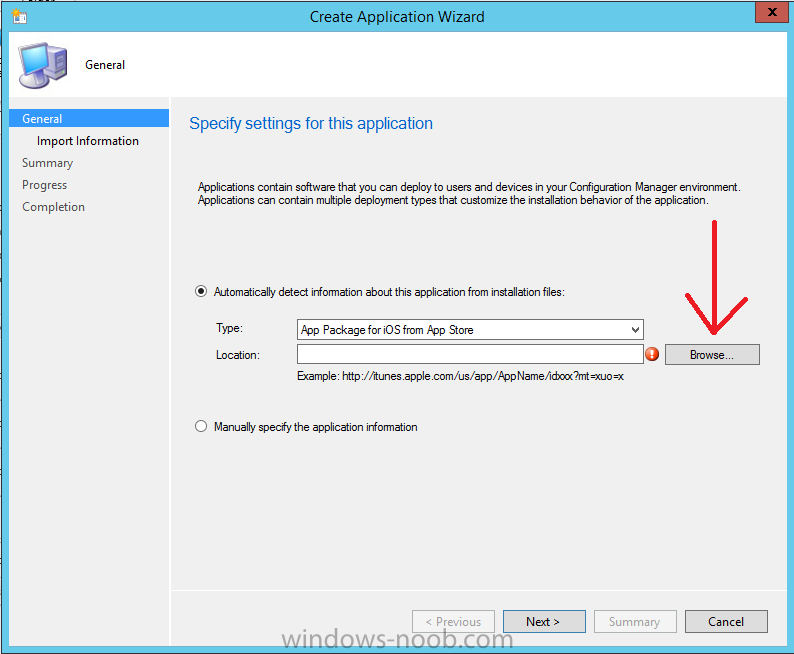Click the Cancel button

coord(726,622)
